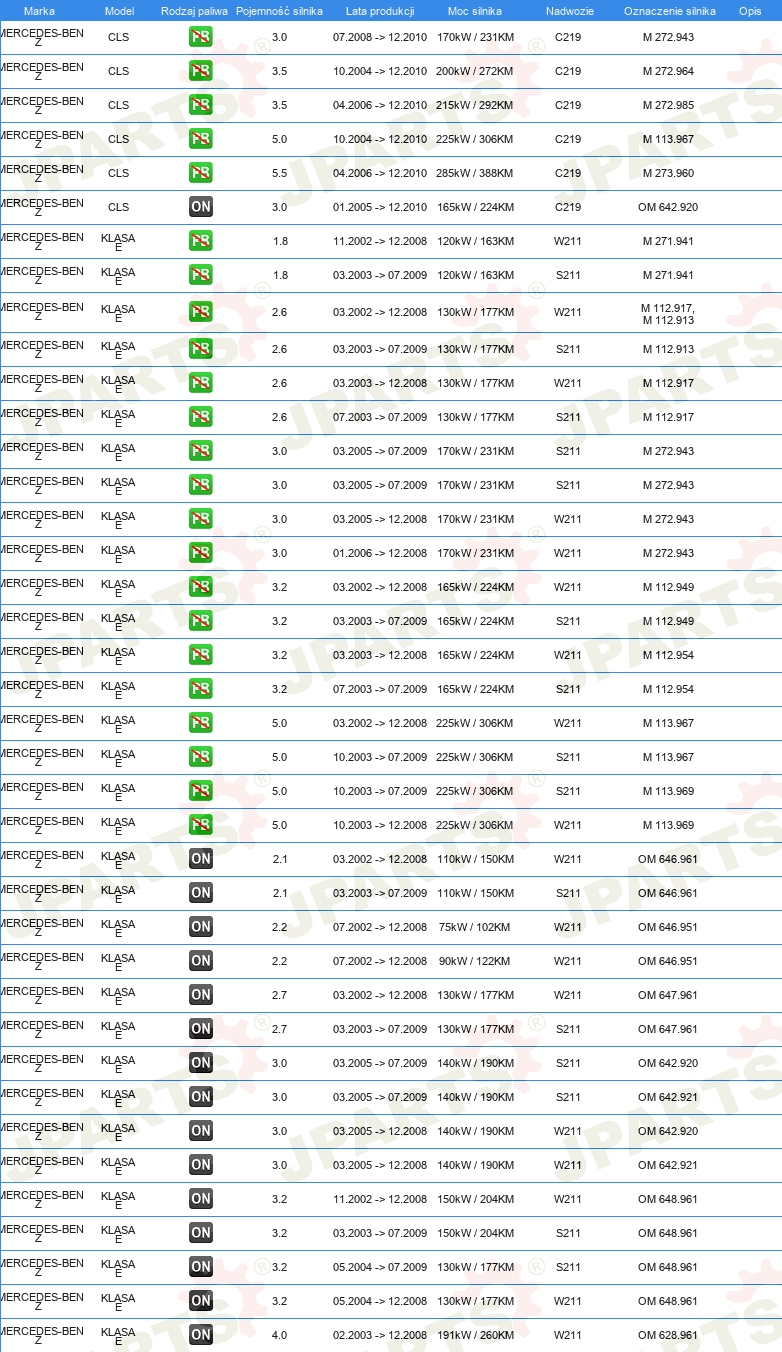Image resolution: width=782 pixels, height=1352 pixels.
Task: Click diesel ON icon in 2.7 S211 row
Action: (x=201, y=1029)
